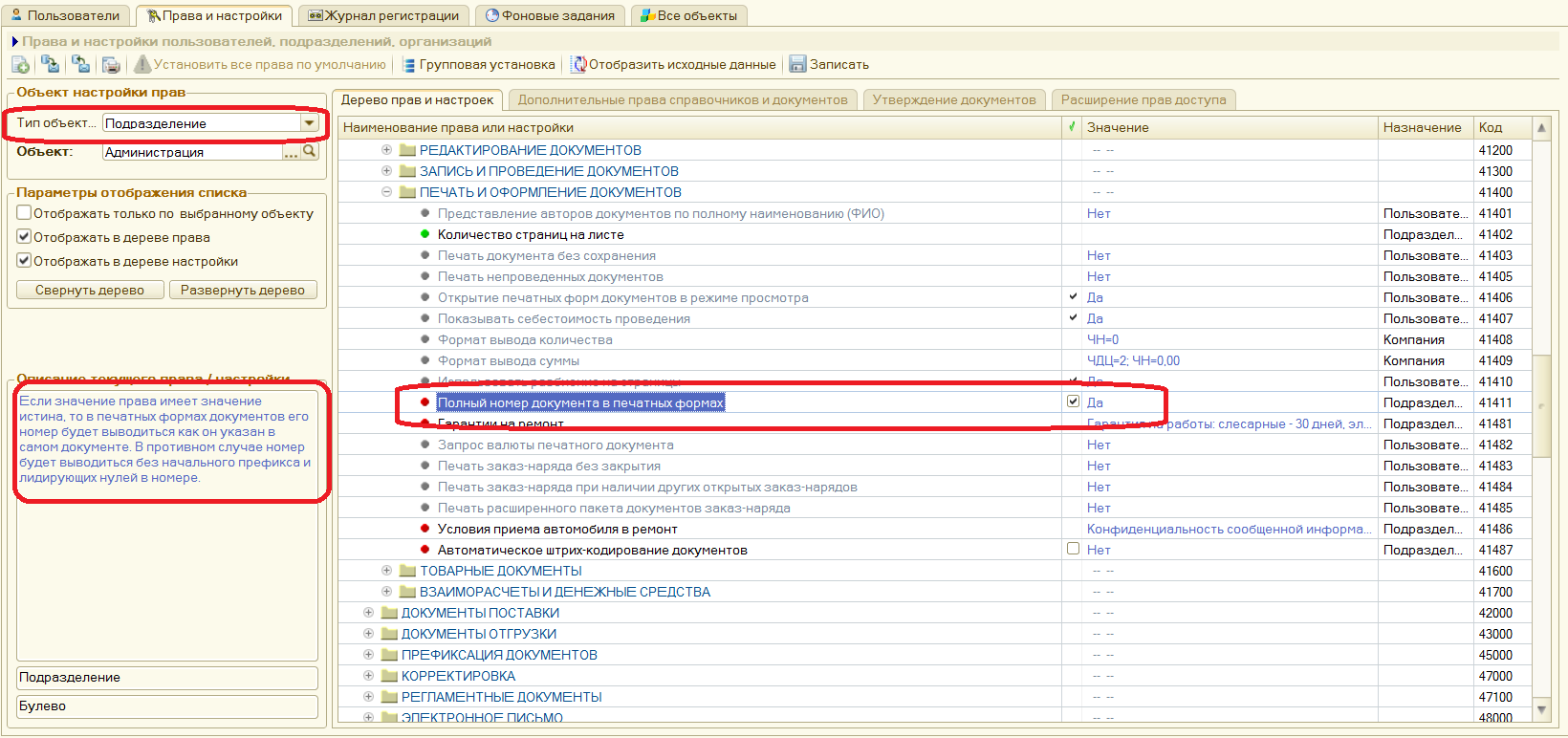
Task: Toggle Отображать в дереве права checkbox
Action: click(x=25, y=236)
